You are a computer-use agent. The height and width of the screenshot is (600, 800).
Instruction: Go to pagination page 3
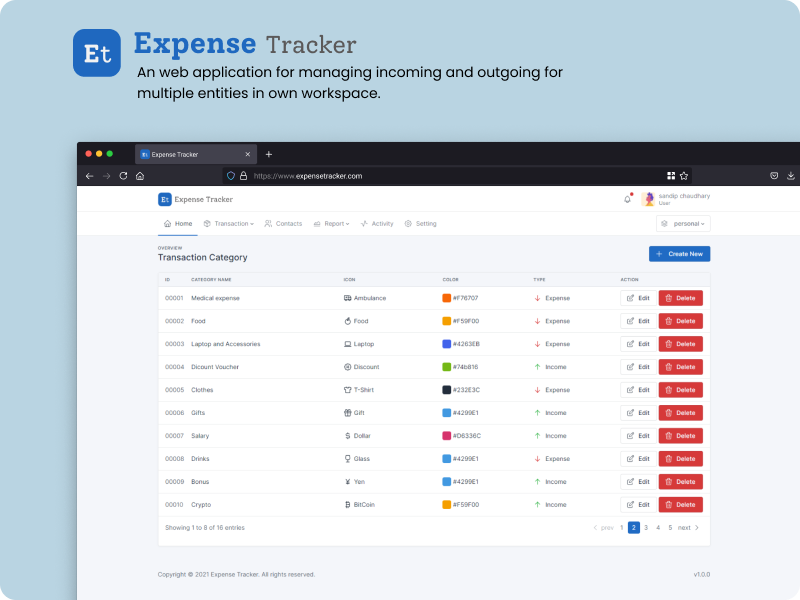[645, 527]
